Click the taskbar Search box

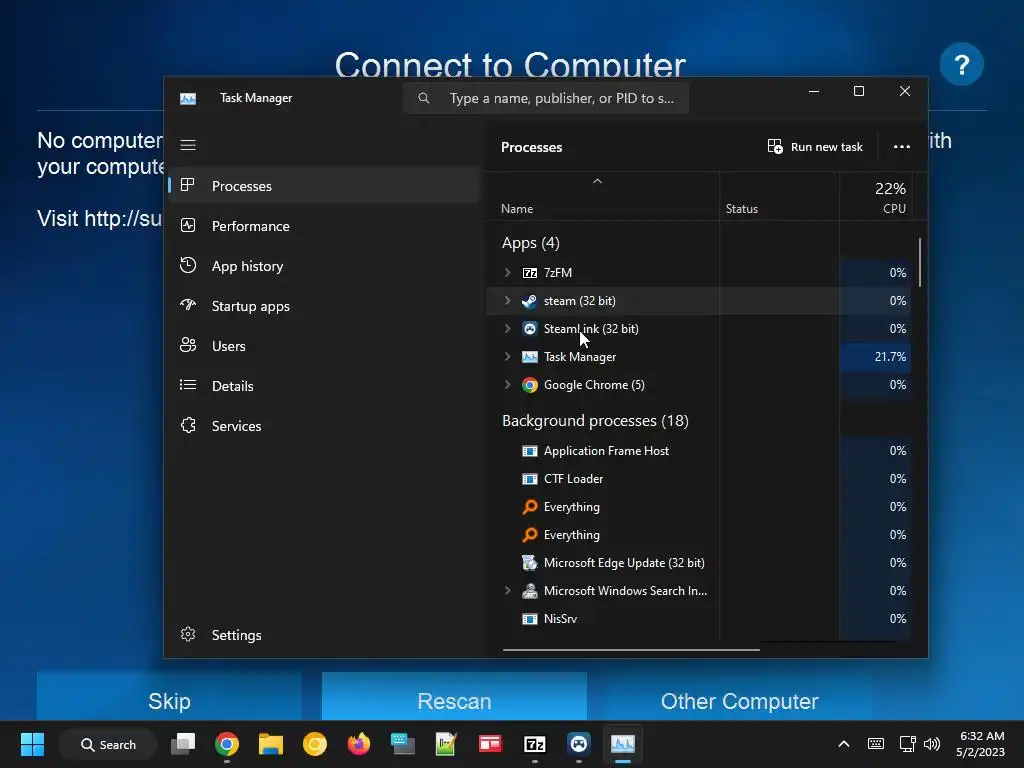(x=108, y=744)
